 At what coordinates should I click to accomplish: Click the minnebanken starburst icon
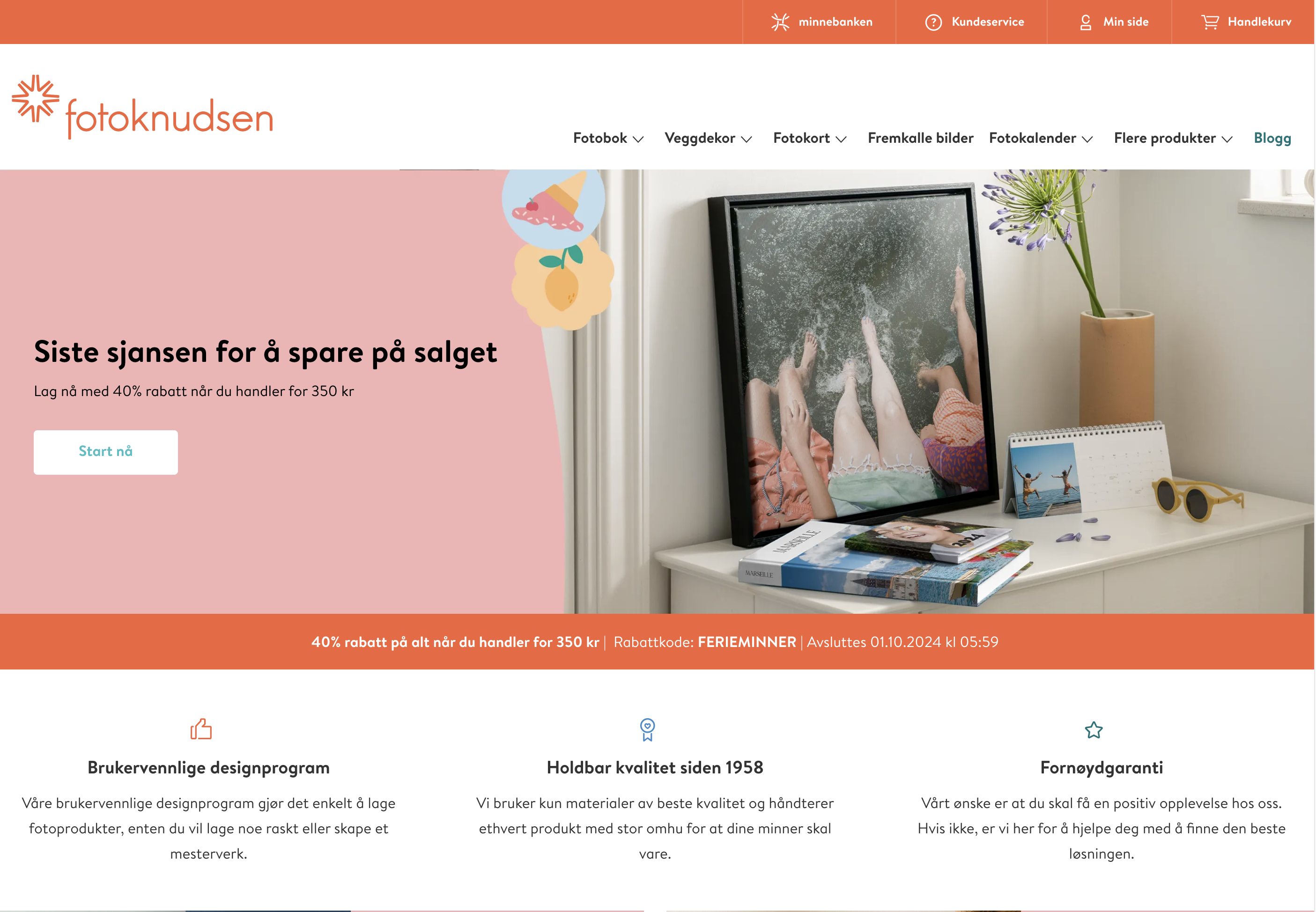point(780,22)
